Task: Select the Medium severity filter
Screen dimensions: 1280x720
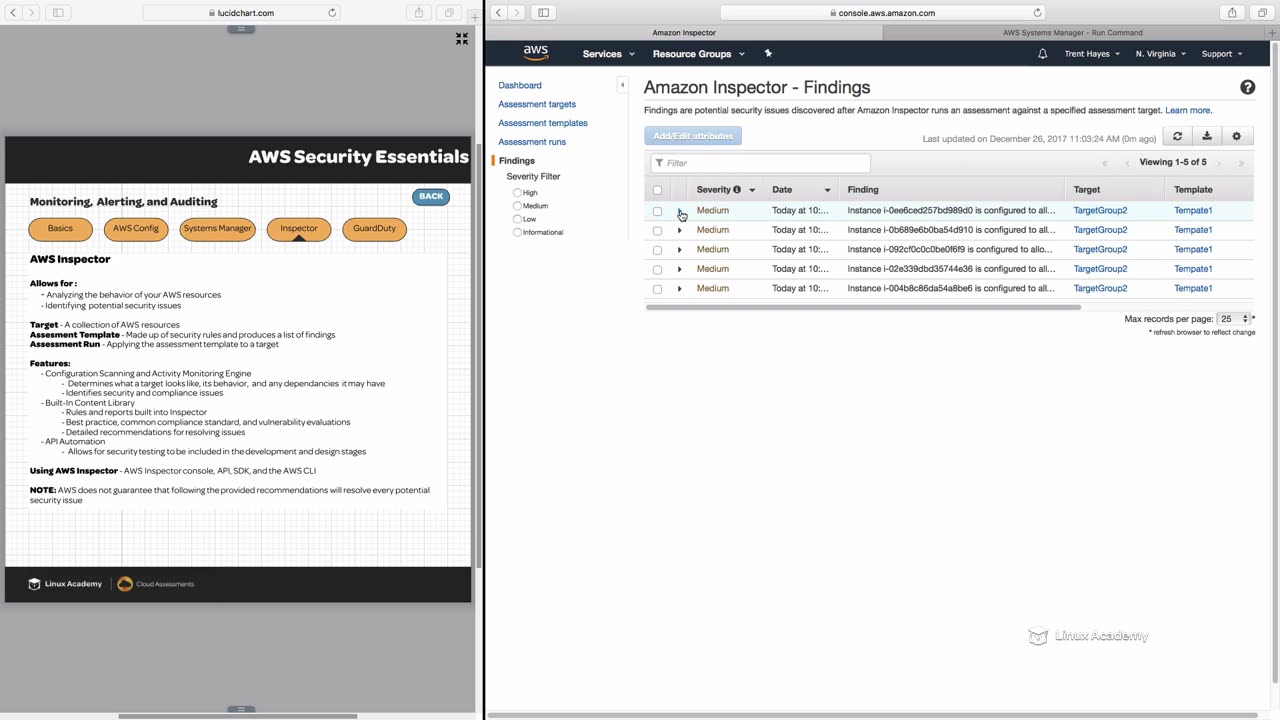Action: [517, 206]
